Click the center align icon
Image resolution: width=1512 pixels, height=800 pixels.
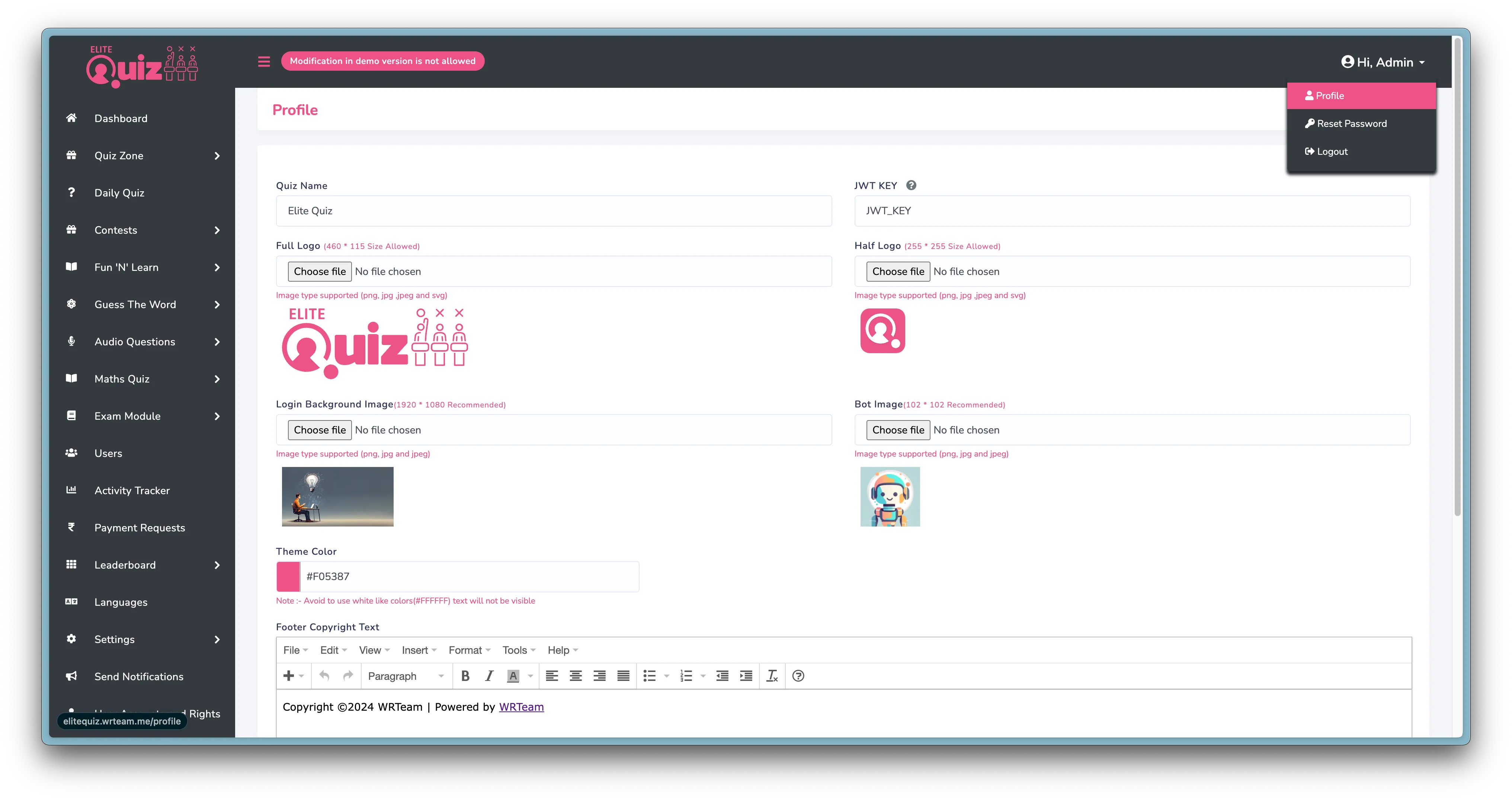575,676
